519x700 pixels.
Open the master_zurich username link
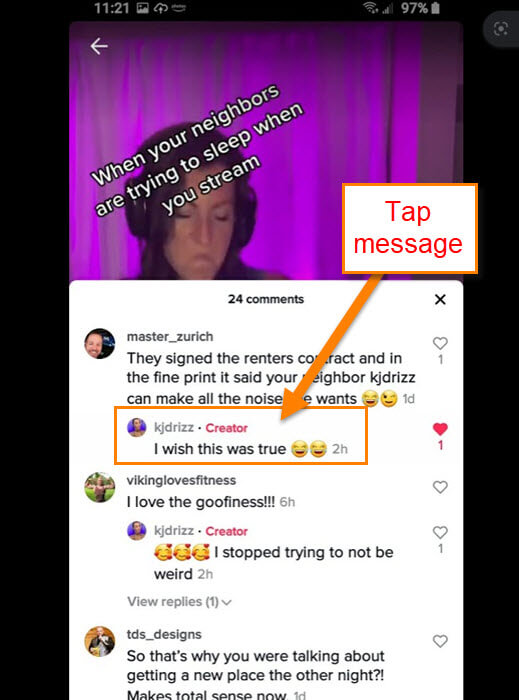pos(170,337)
